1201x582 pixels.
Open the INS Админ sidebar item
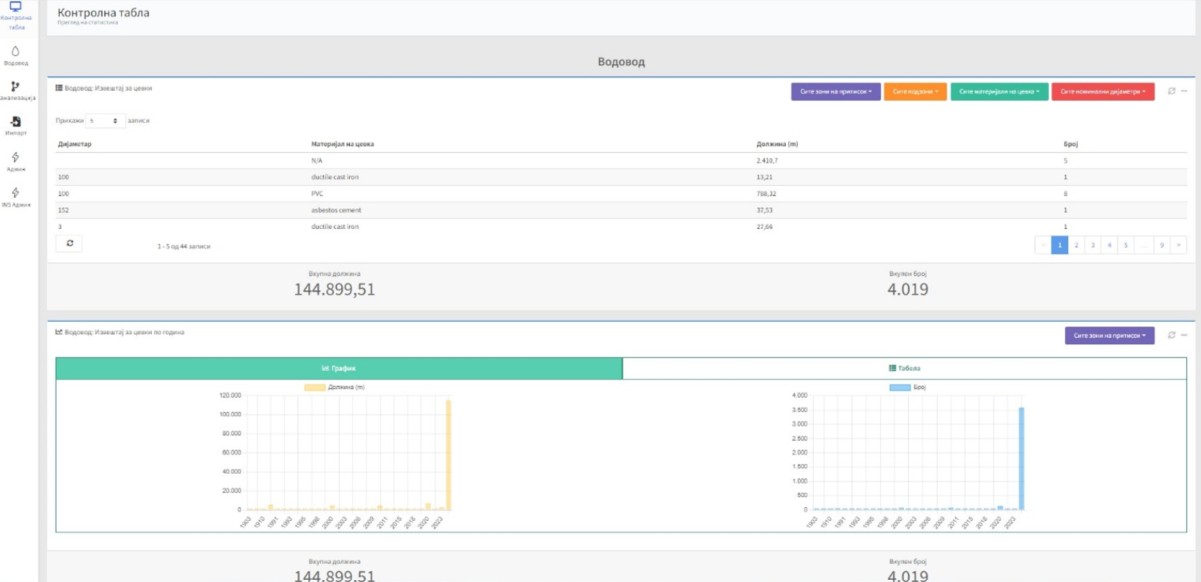(15, 197)
